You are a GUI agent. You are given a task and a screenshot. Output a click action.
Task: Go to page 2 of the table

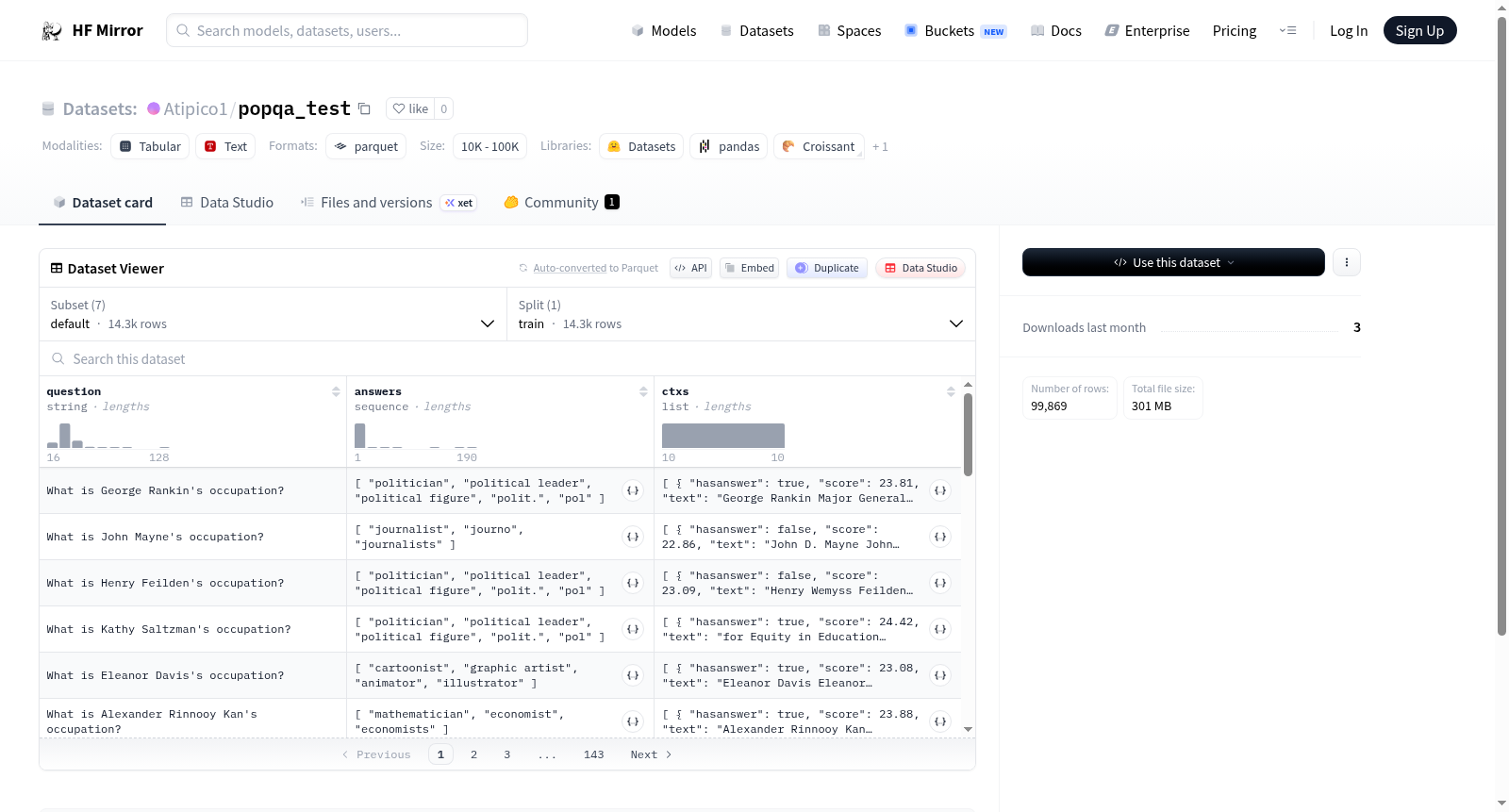(x=473, y=754)
